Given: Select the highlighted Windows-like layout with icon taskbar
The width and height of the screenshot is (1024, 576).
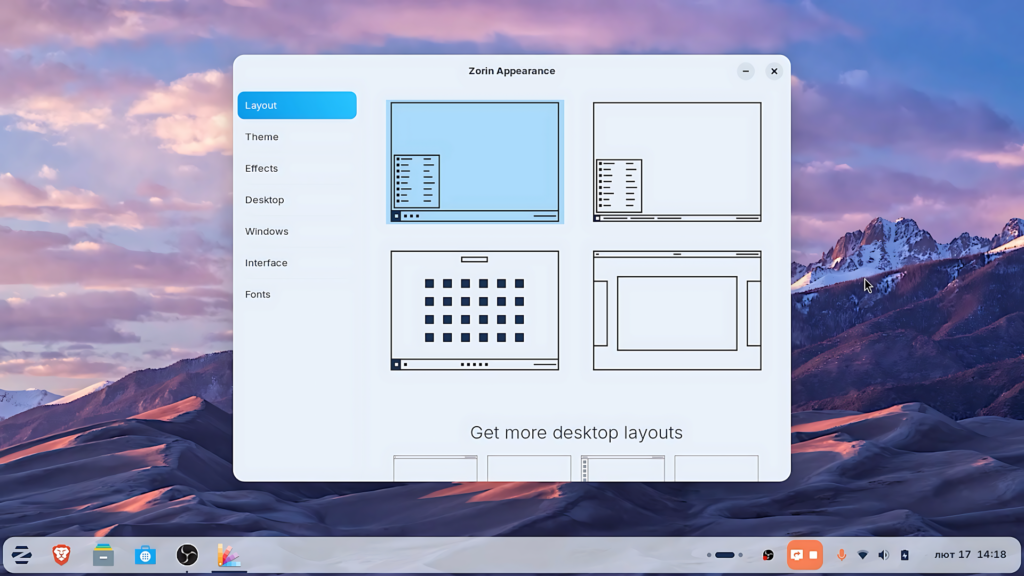Looking at the screenshot, I should (x=475, y=162).
